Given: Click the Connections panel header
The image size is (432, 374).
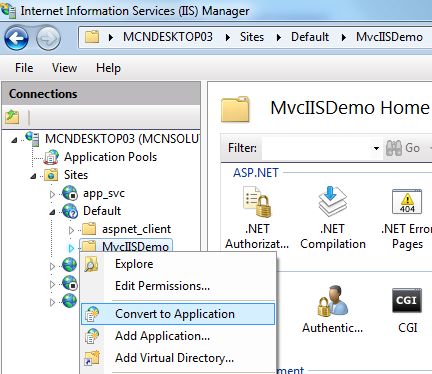Looking at the screenshot, I should point(101,94).
